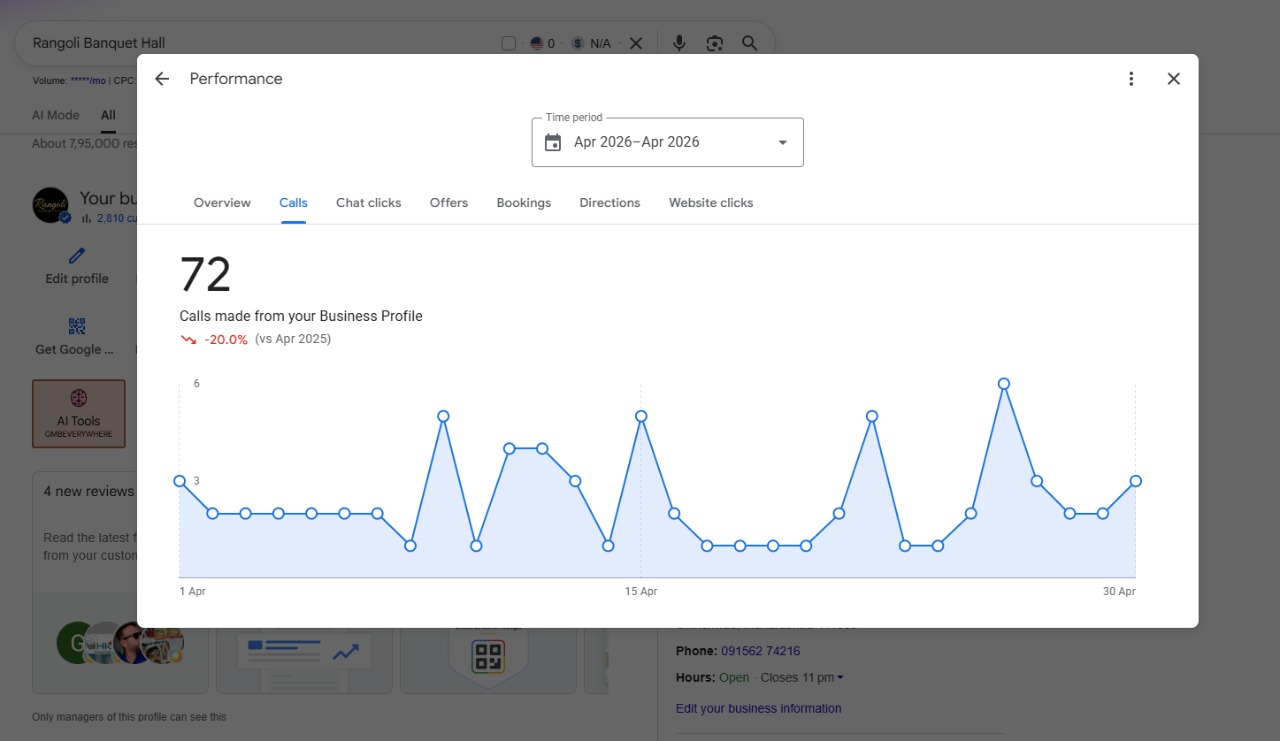The width and height of the screenshot is (1280, 741).
Task: Select the Directions tab
Action: (610, 202)
